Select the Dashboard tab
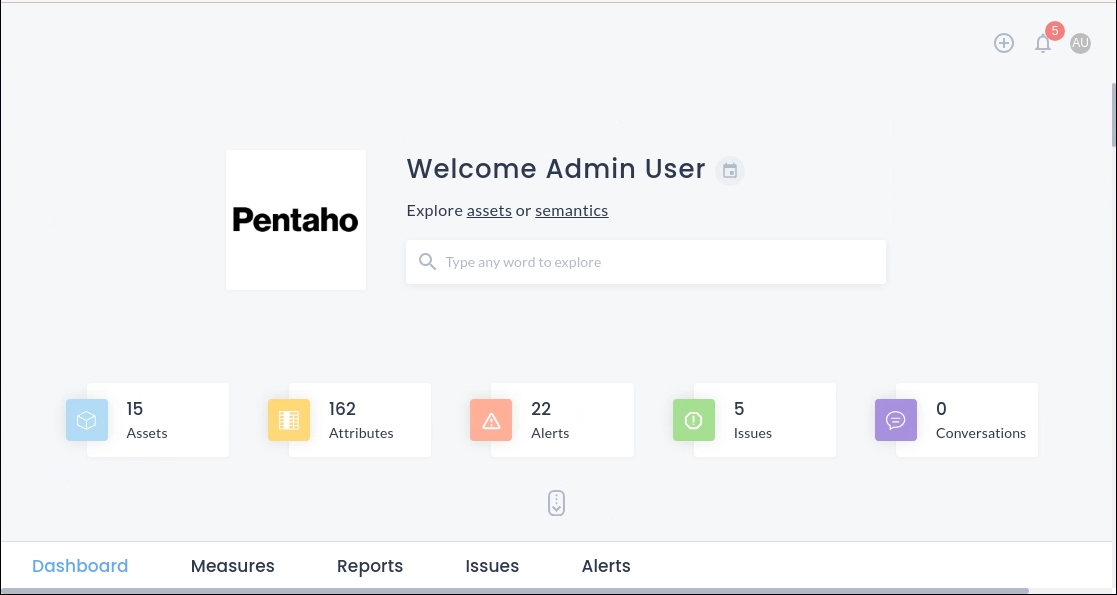The width and height of the screenshot is (1117, 595). click(x=80, y=566)
